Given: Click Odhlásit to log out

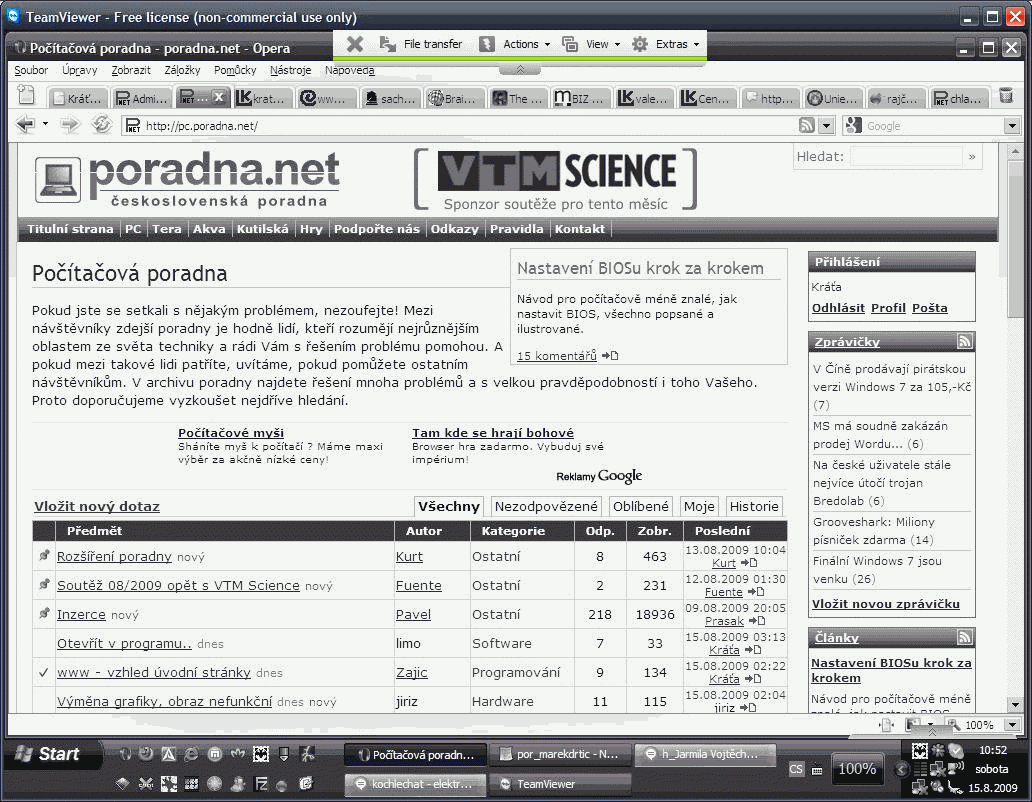Looking at the screenshot, I should [x=838, y=308].
